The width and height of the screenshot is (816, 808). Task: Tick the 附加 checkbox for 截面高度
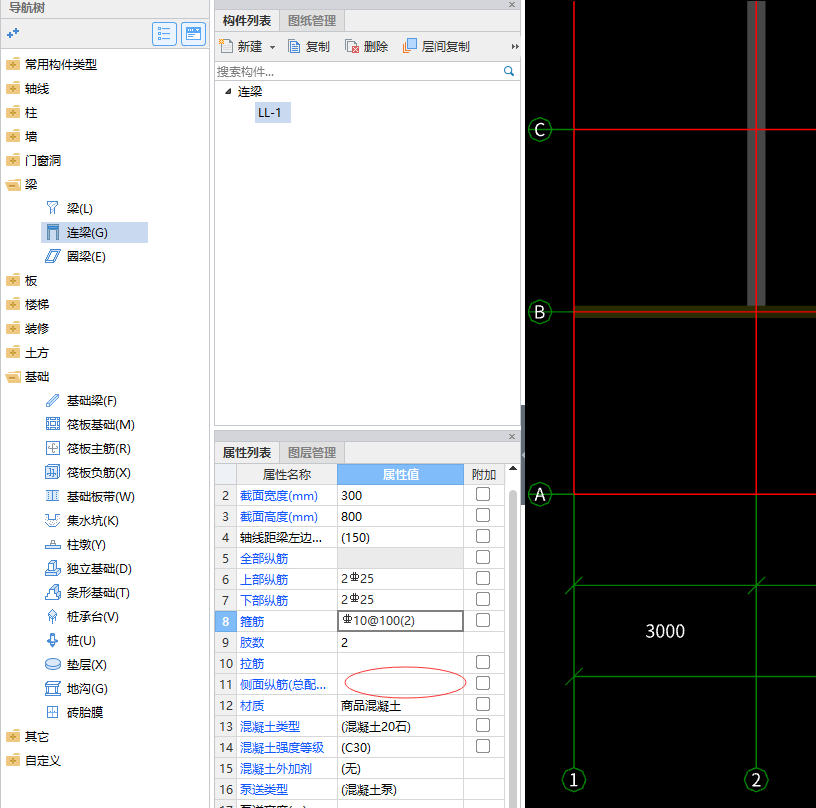click(483, 515)
